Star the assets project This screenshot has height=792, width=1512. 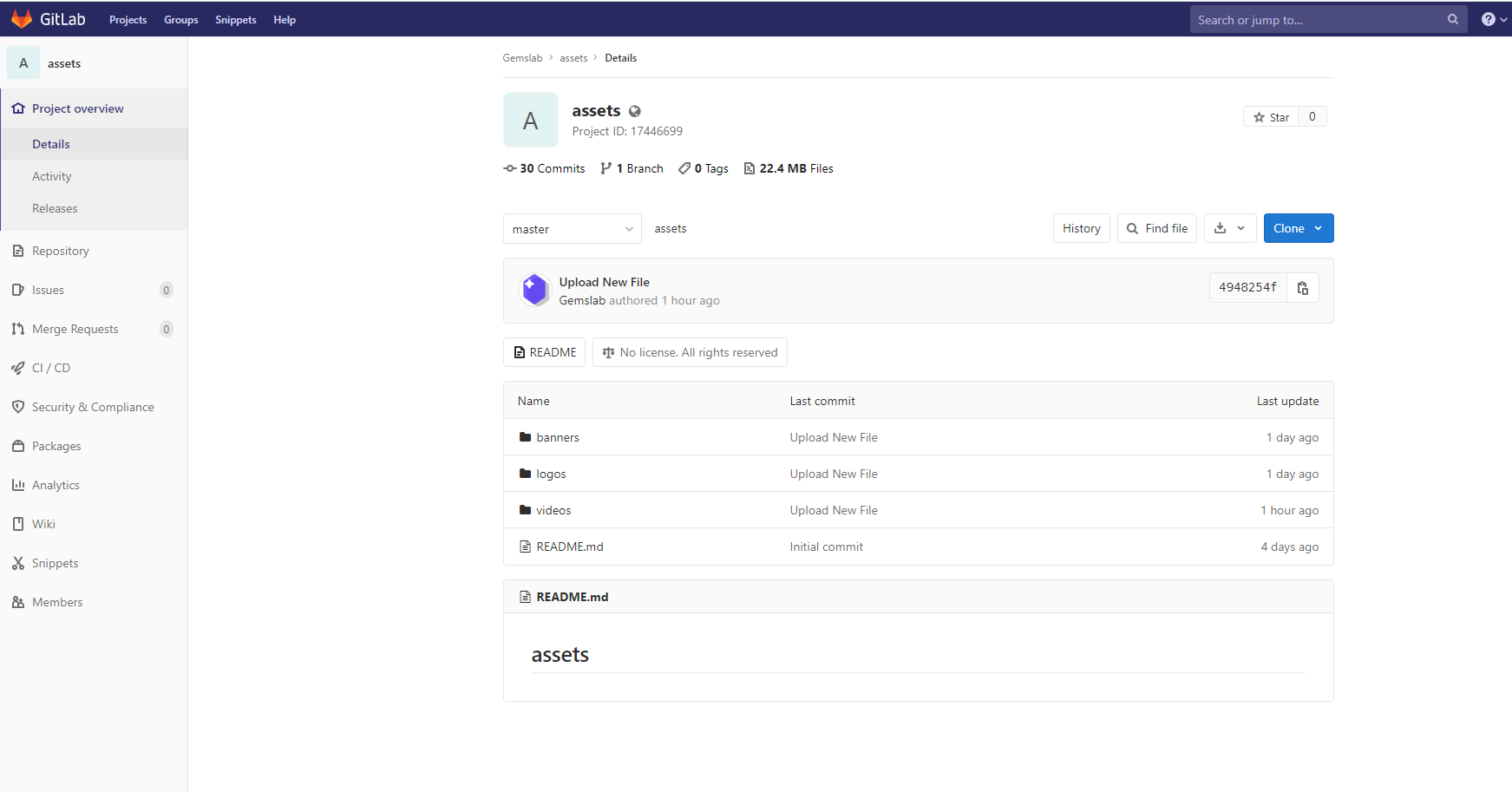pyautogui.click(x=1271, y=117)
